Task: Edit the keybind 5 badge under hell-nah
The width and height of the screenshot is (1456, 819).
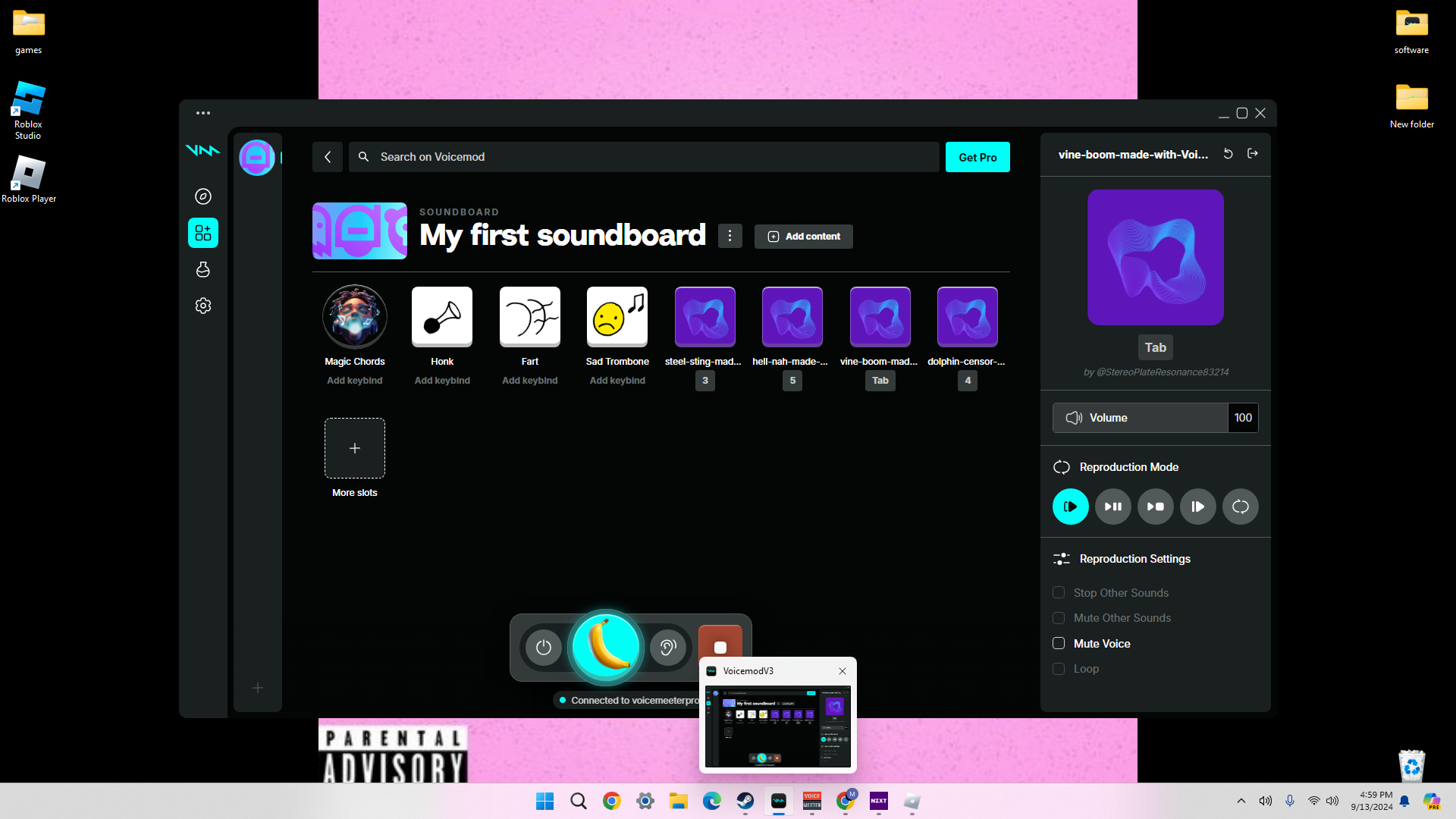Action: point(792,381)
